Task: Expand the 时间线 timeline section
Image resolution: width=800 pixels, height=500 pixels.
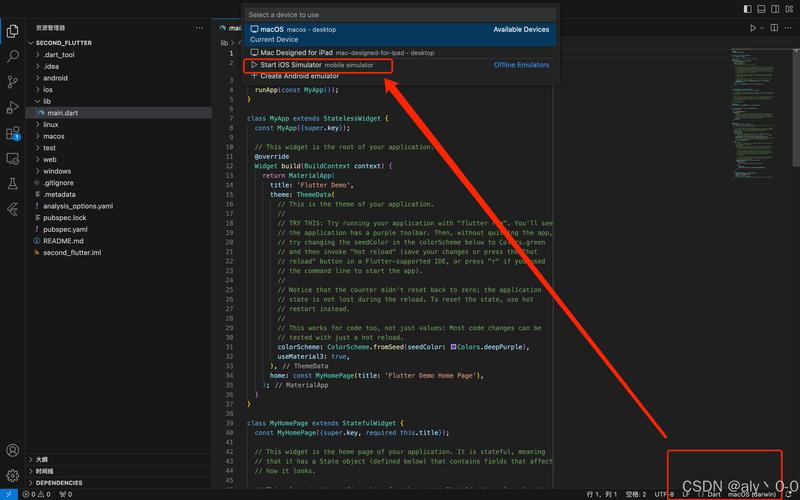Action: [x=118, y=471]
